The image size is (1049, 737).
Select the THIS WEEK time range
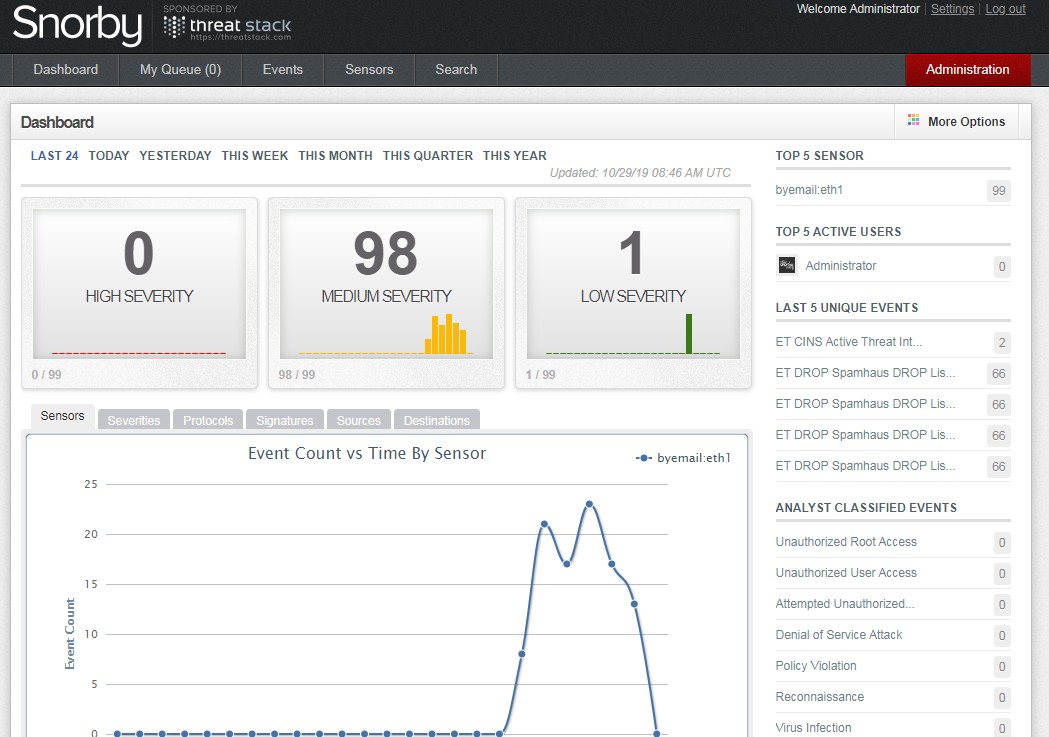[x=255, y=156]
